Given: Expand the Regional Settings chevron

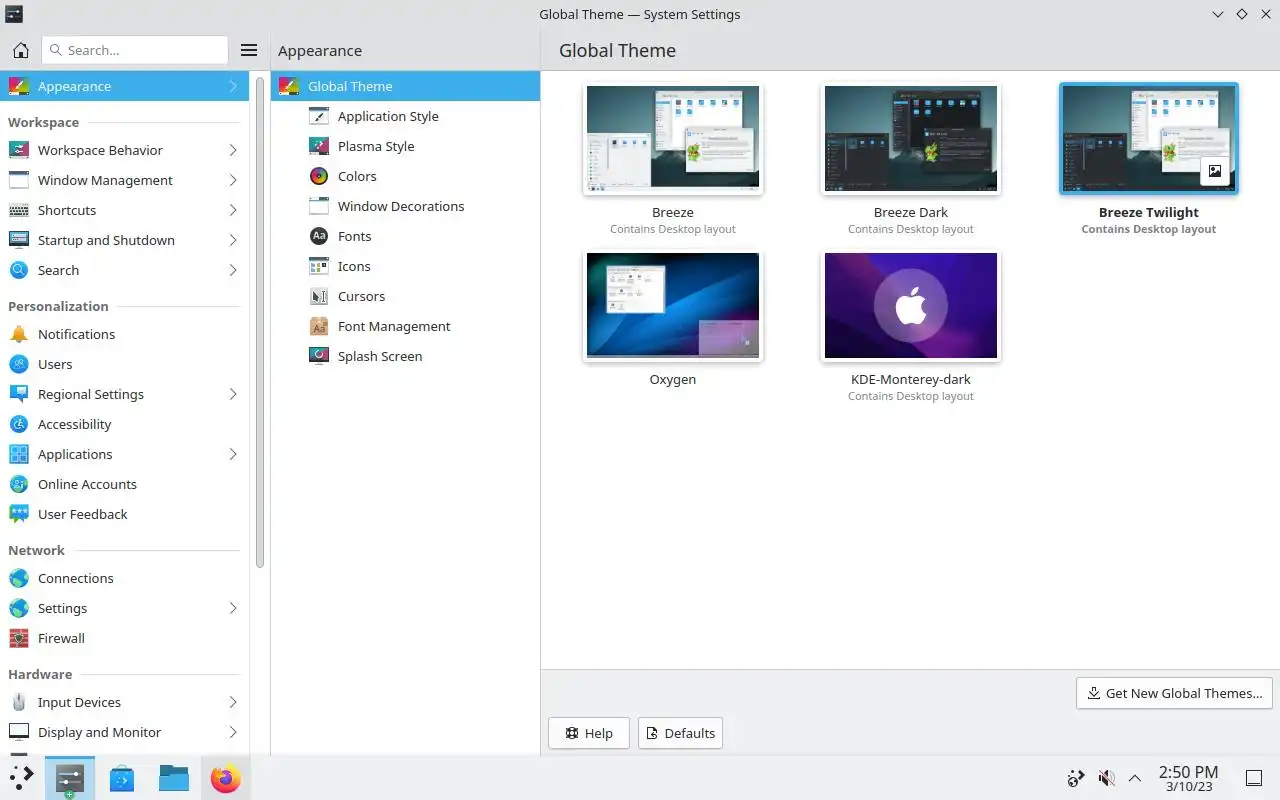Looking at the screenshot, I should 232,394.
